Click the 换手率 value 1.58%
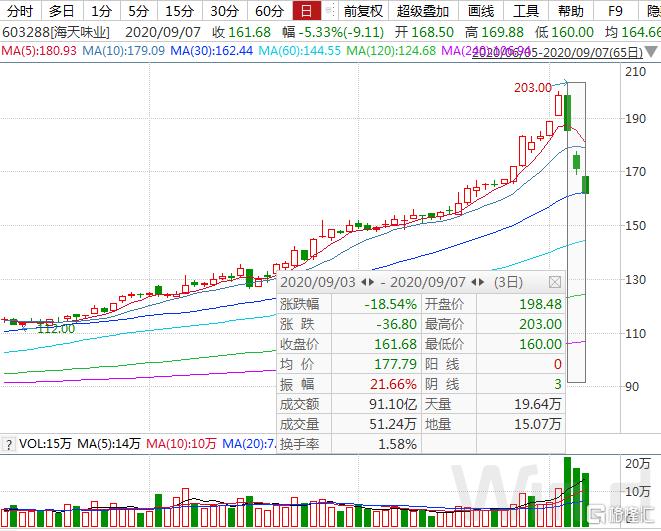The height and width of the screenshot is (531, 661). [398, 444]
